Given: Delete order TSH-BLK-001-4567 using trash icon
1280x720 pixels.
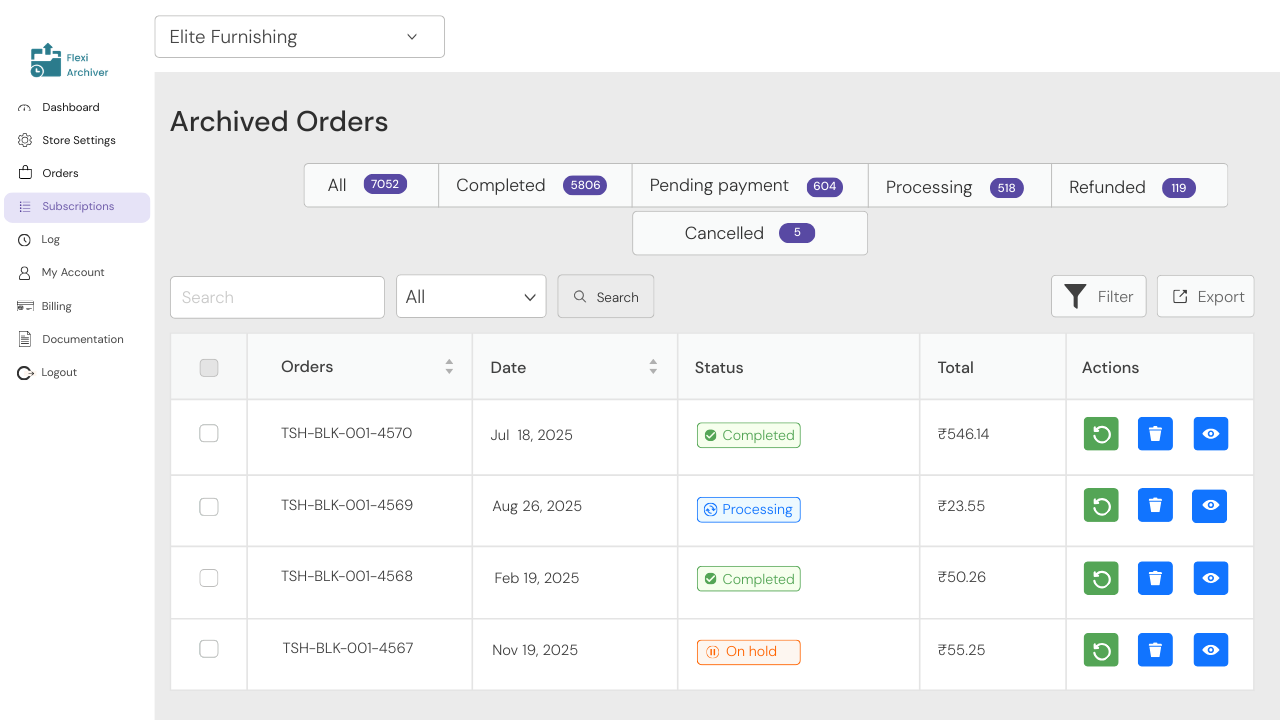Looking at the screenshot, I should (1155, 650).
